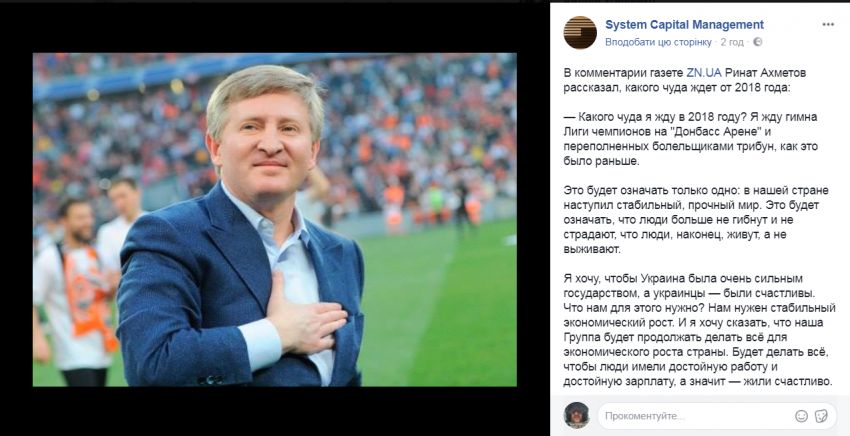
Task: Open the System Capital Management page name
Action: [684, 24]
